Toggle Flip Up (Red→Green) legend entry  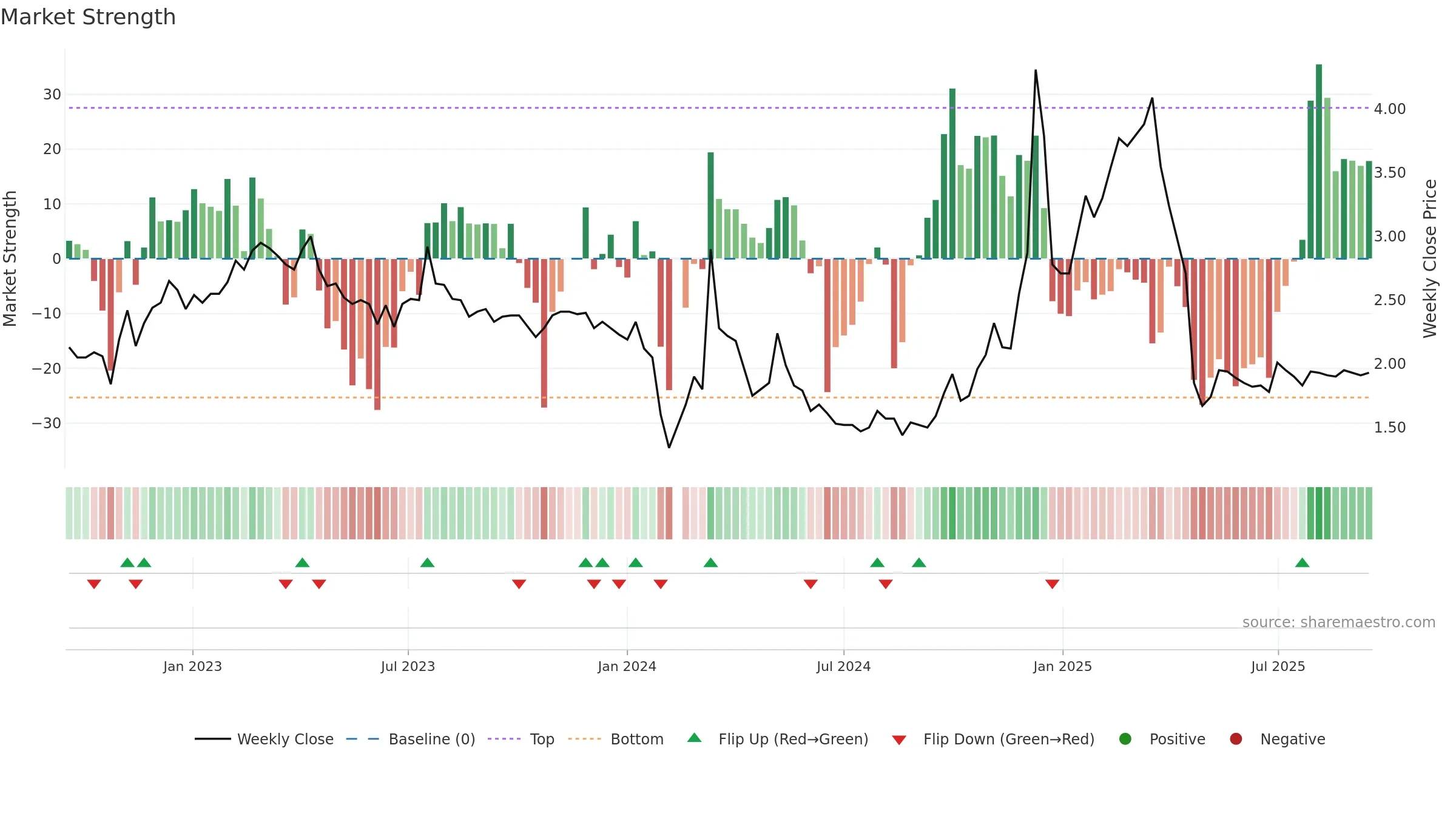click(778, 739)
